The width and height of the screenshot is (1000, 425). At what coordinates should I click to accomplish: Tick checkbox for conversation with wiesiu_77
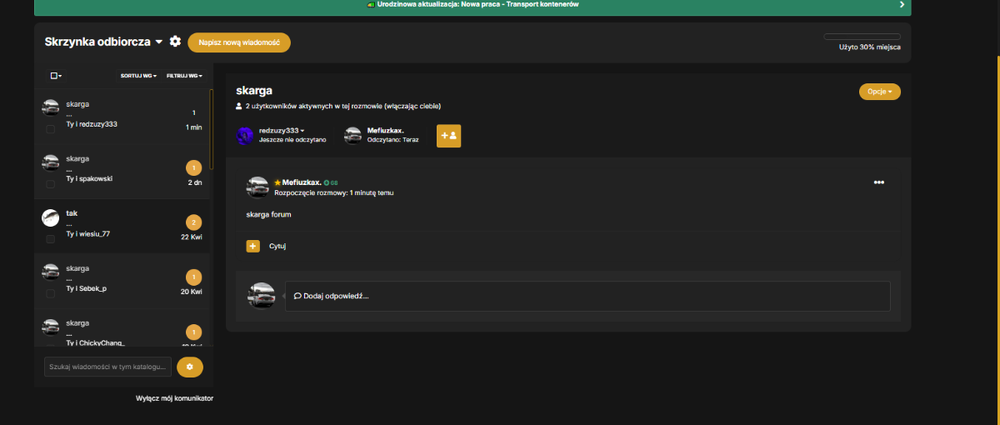tap(50, 239)
